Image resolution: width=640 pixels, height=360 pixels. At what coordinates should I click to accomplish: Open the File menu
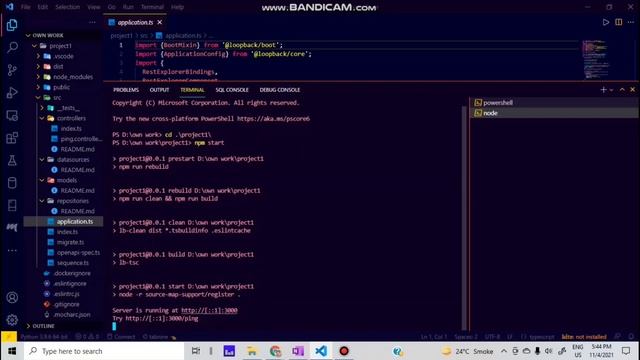click(x=26, y=7)
